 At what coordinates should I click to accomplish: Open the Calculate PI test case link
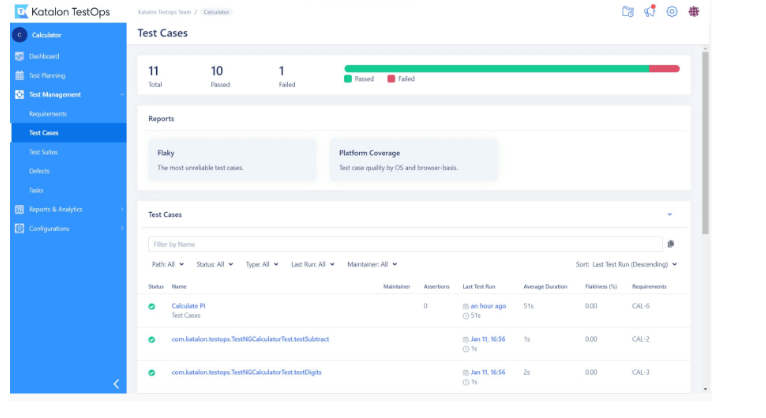click(188, 306)
